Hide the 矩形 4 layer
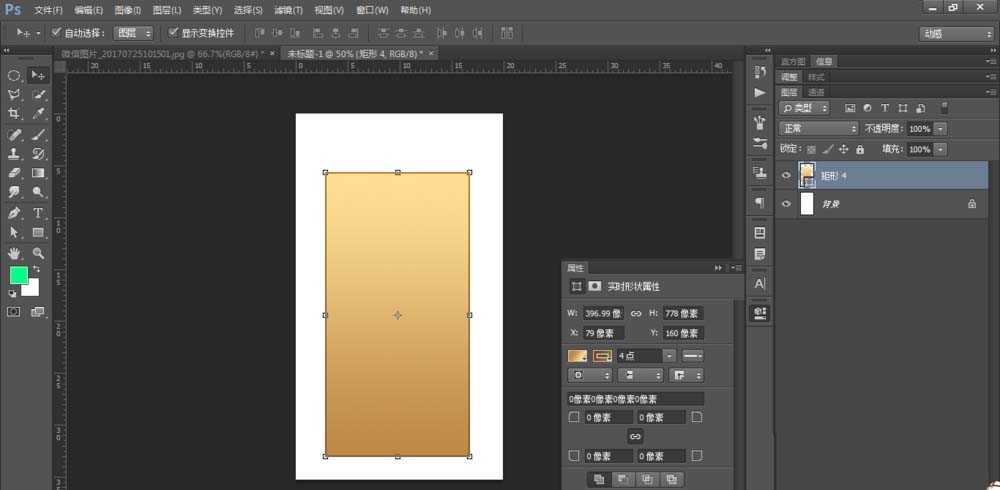This screenshot has height=490, width=1000. coord(786,176)
